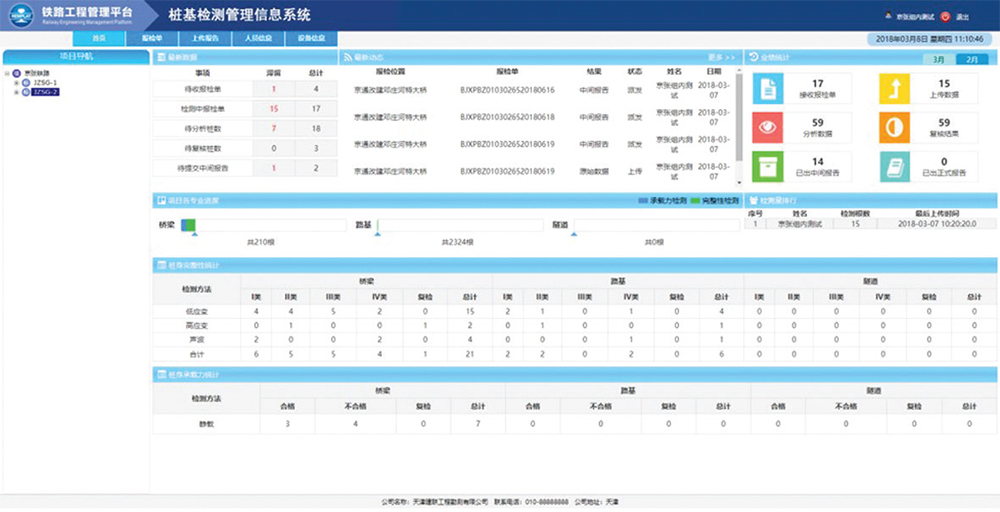
Task: Click the 桥梁 progress bar
Action: click(264, 225)
